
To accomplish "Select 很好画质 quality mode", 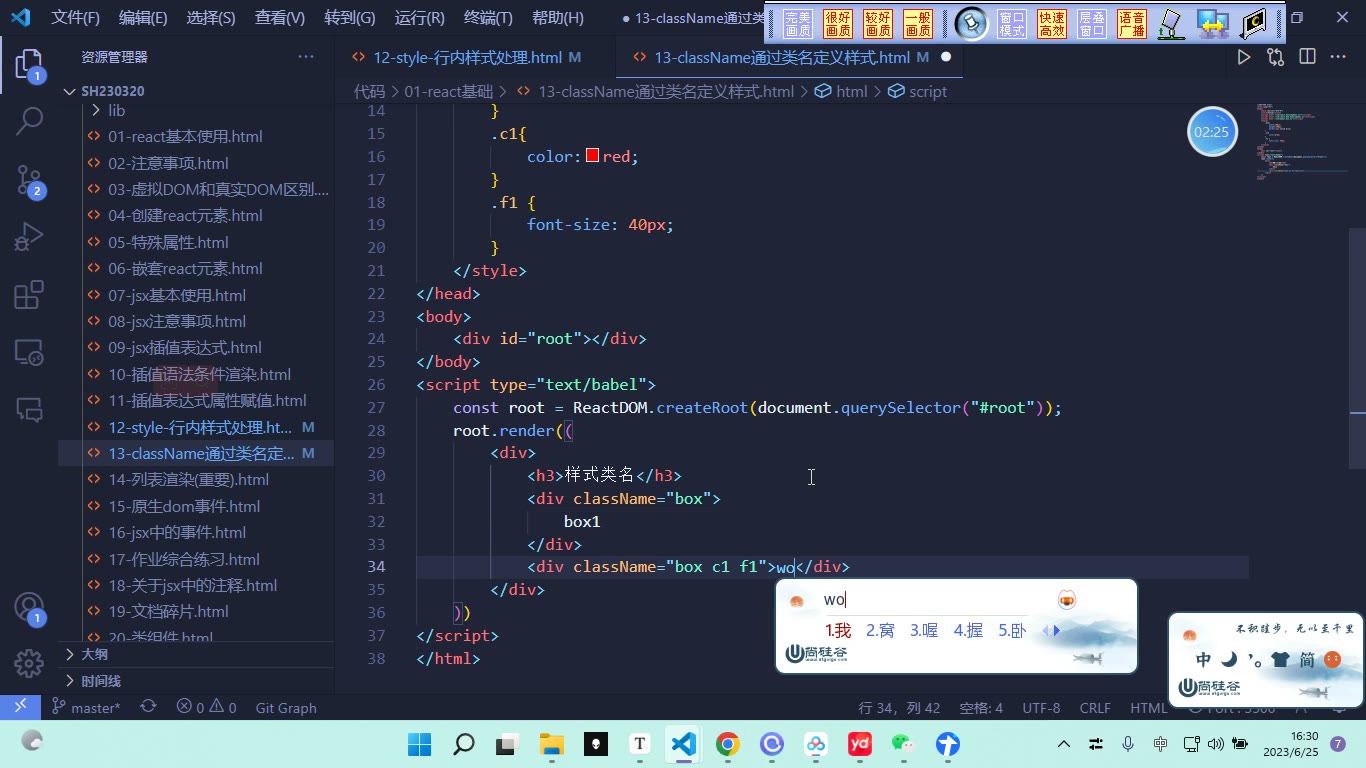I will [x=838, y=23].
